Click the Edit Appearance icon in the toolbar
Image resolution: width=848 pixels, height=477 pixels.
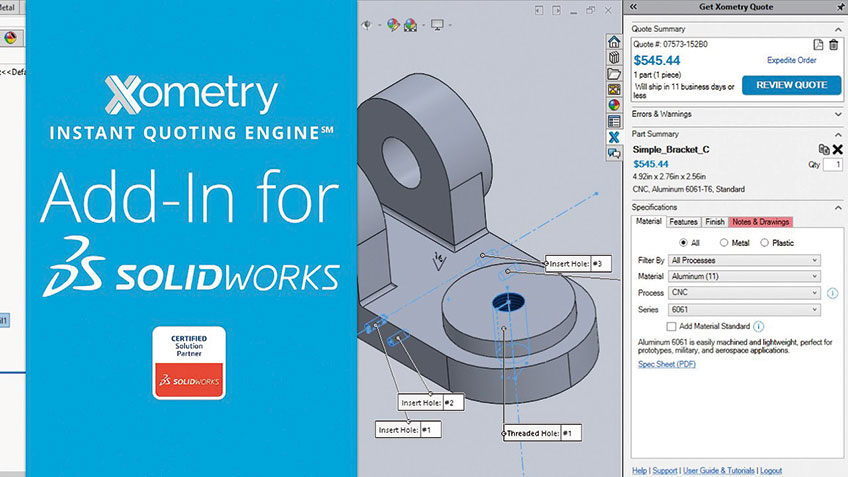[395, 25]
